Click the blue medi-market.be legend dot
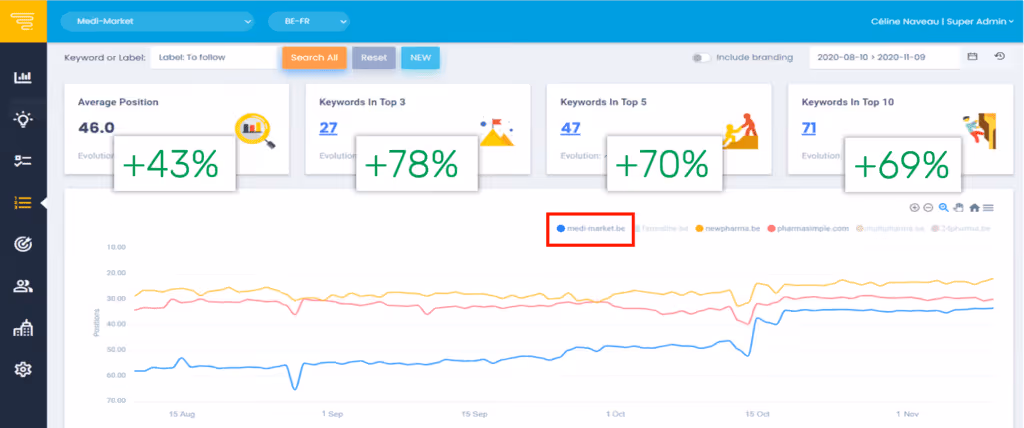1024x428 pixels. pyautogui.click(x=560, y=229)
